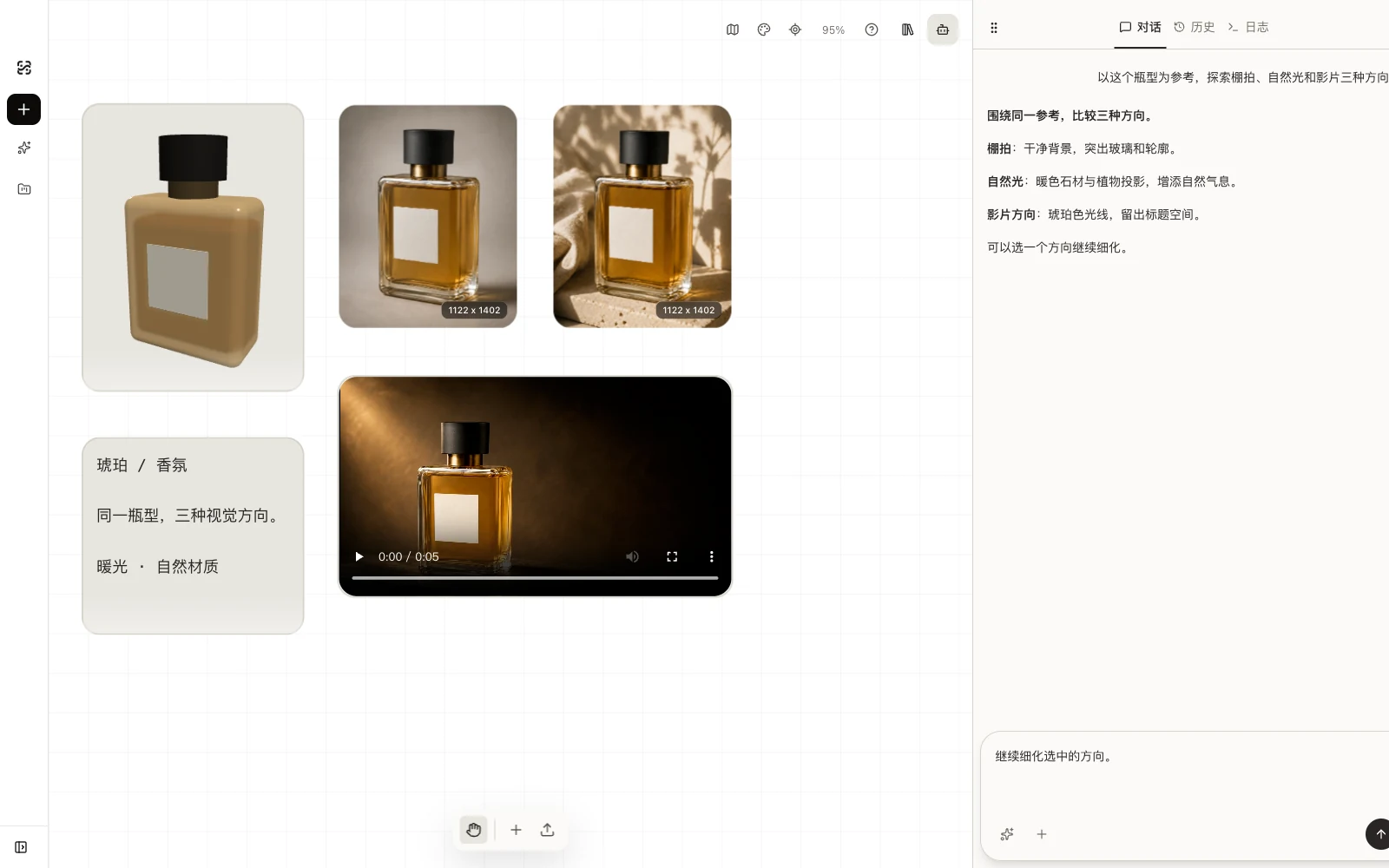Click the 0:00 / 0:05 video time
The width and height of the screenshot is (1389, 868).
point(408,556)
